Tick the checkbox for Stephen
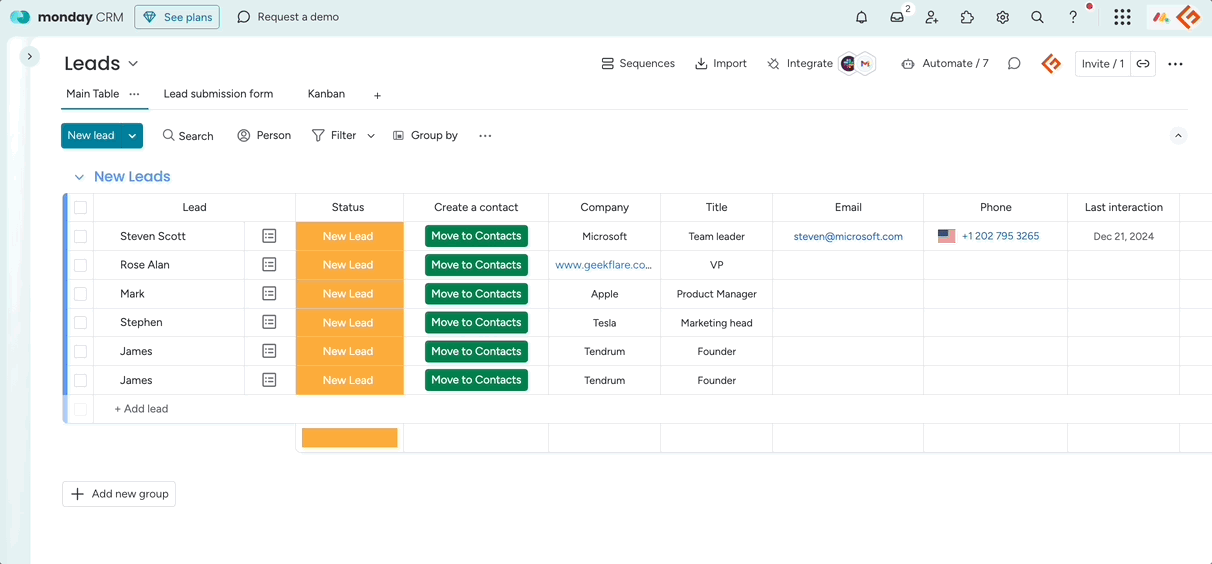Screen dimensions: 1212x564 coord(80,323)
